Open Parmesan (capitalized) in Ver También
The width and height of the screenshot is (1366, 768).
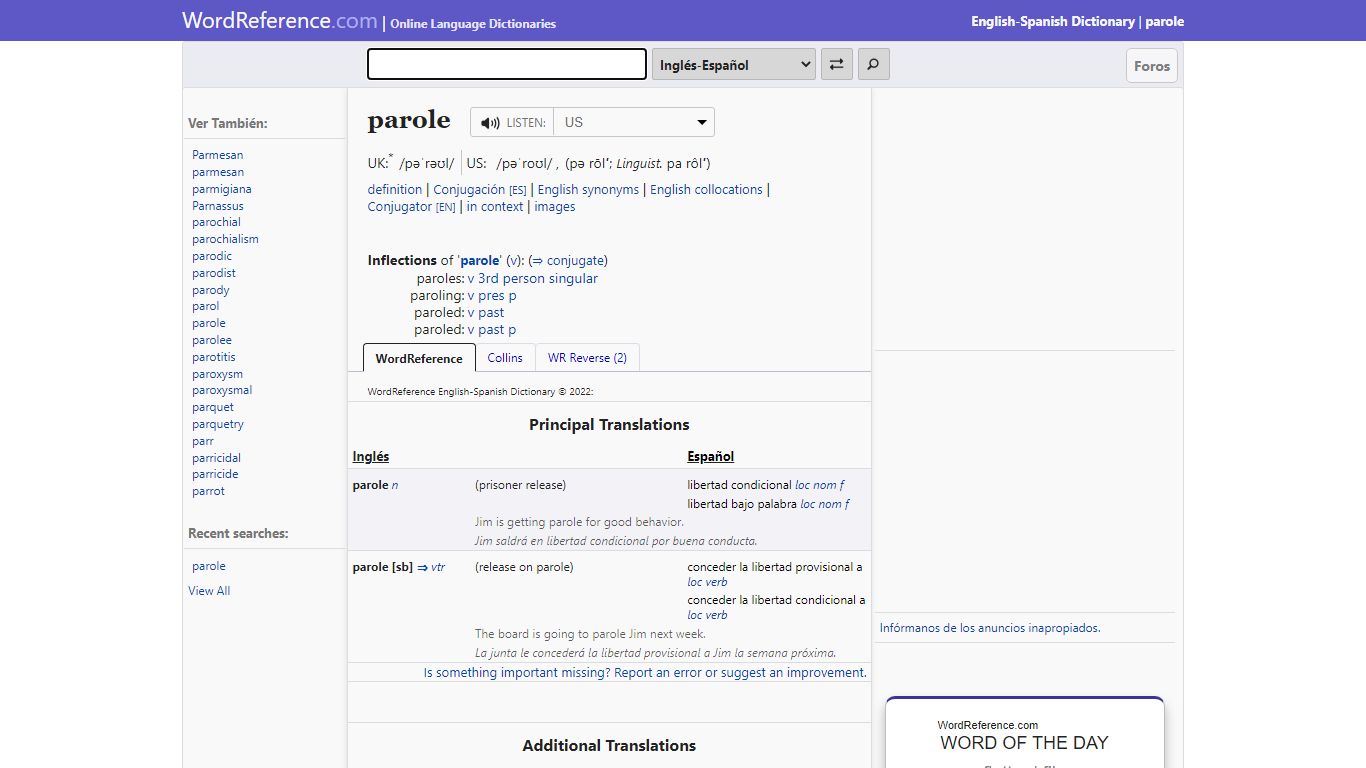pyautogui.click(x=218, y=155)
